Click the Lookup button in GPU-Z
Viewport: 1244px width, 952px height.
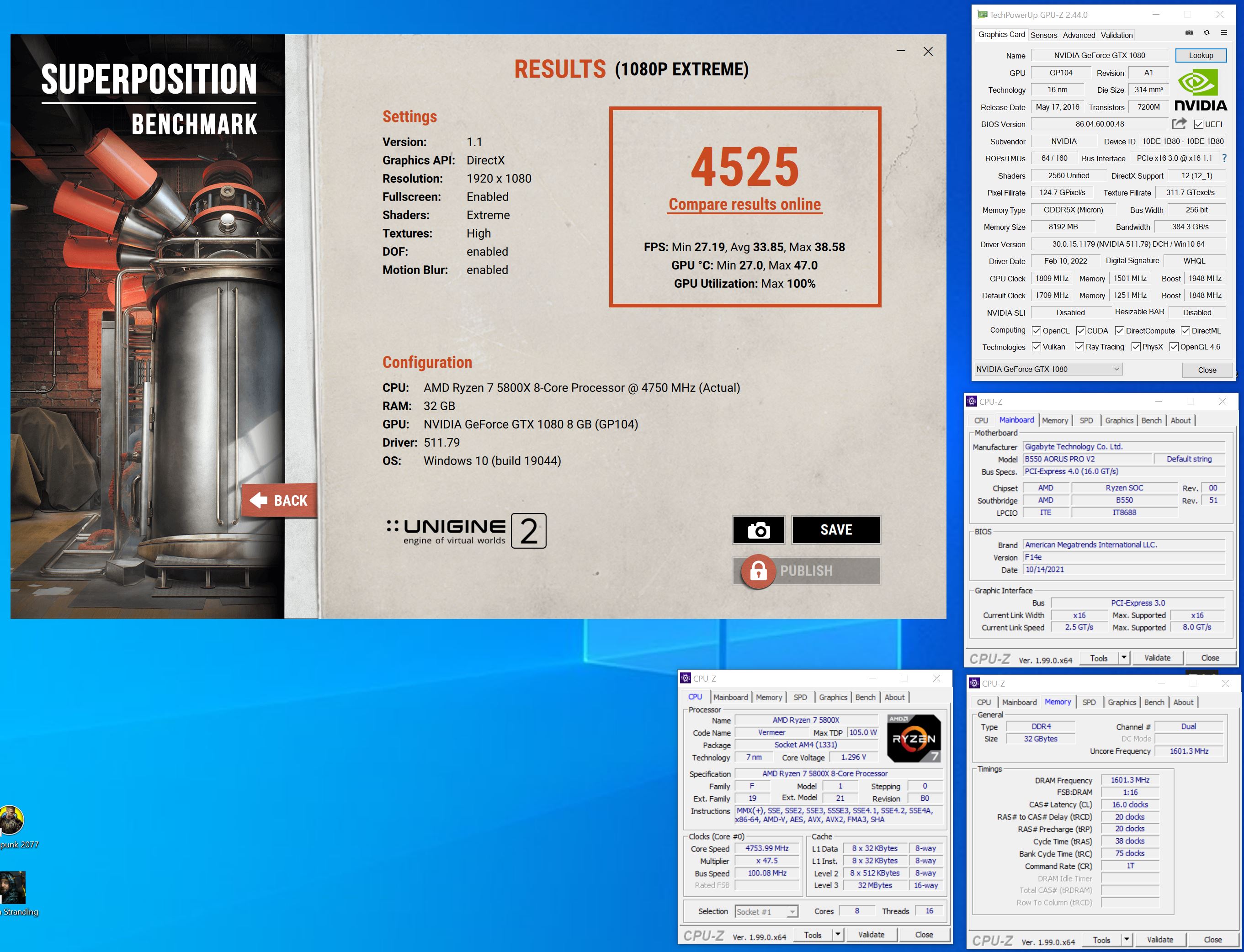click(x=1201, y=56)
